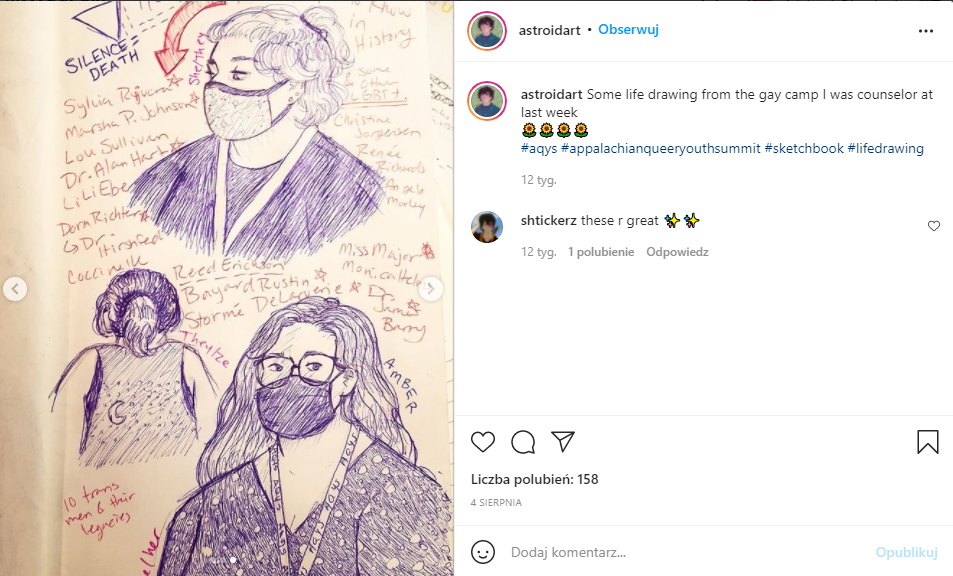Open the #sketchbook hashtag
This screenshot has height=576, width=953.
pyautogui.click(x=804, y=148)
